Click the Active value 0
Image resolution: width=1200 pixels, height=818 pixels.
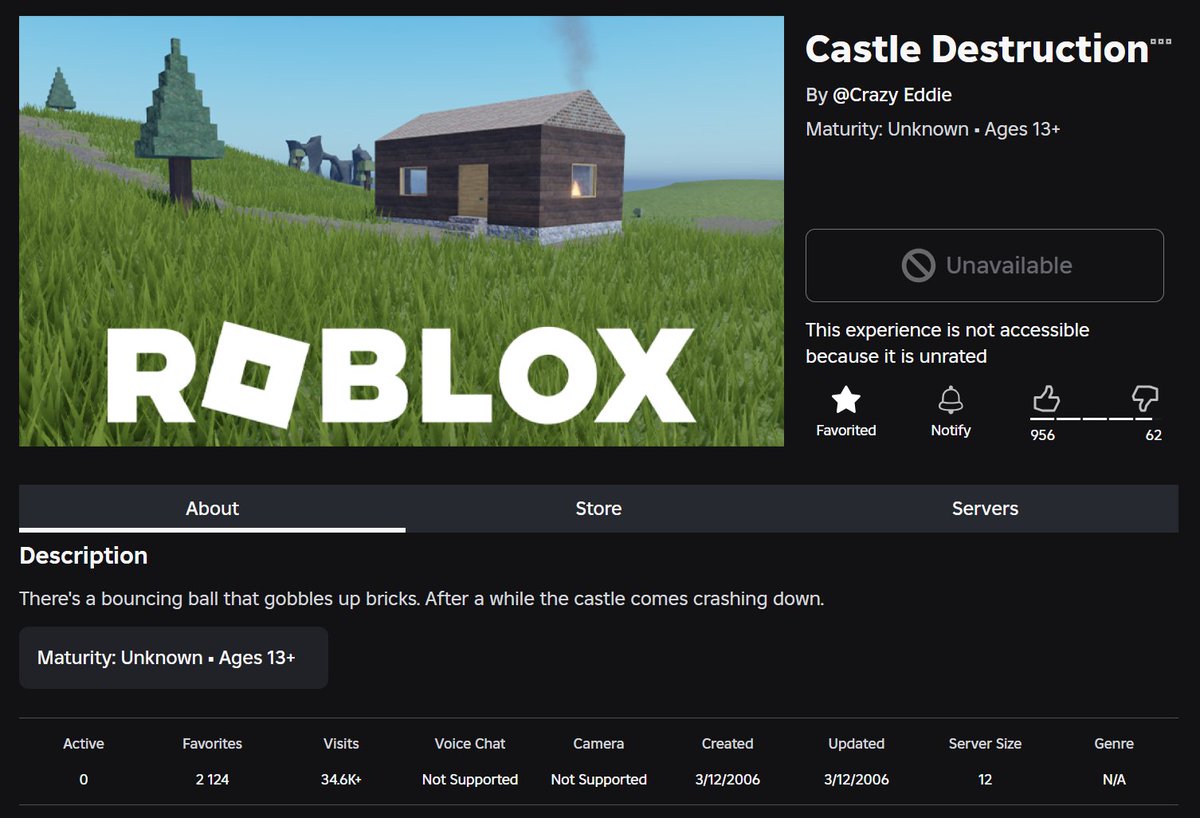click(x=83, y=779)
